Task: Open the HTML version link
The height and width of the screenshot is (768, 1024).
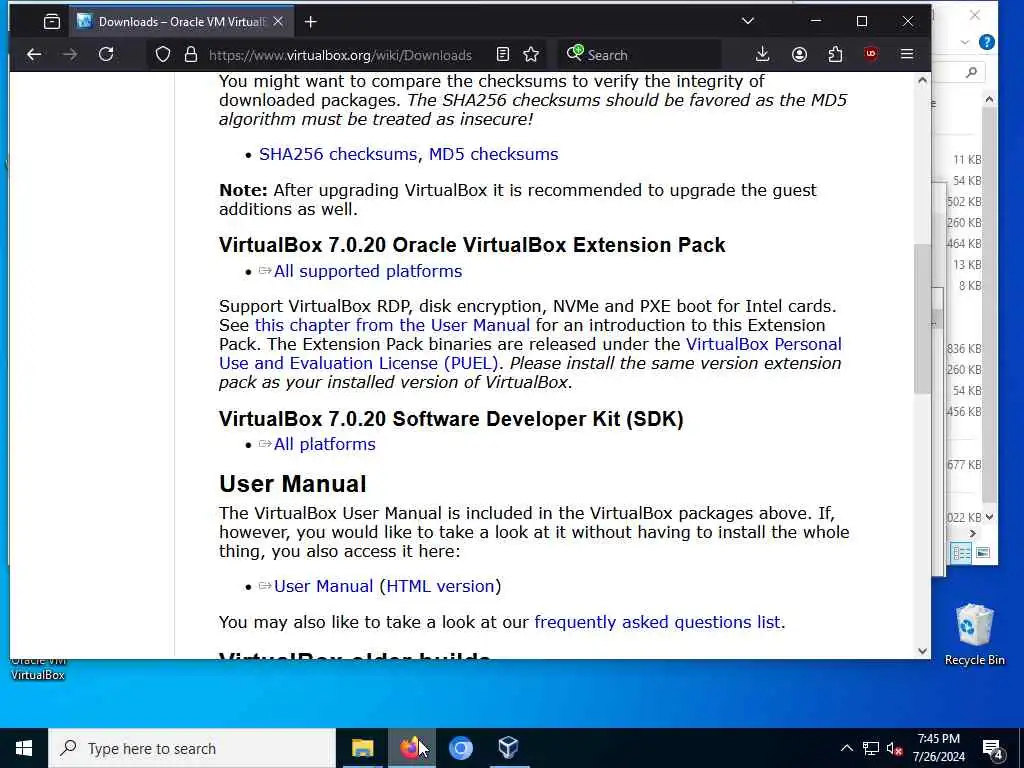Action: coord(440,586)
